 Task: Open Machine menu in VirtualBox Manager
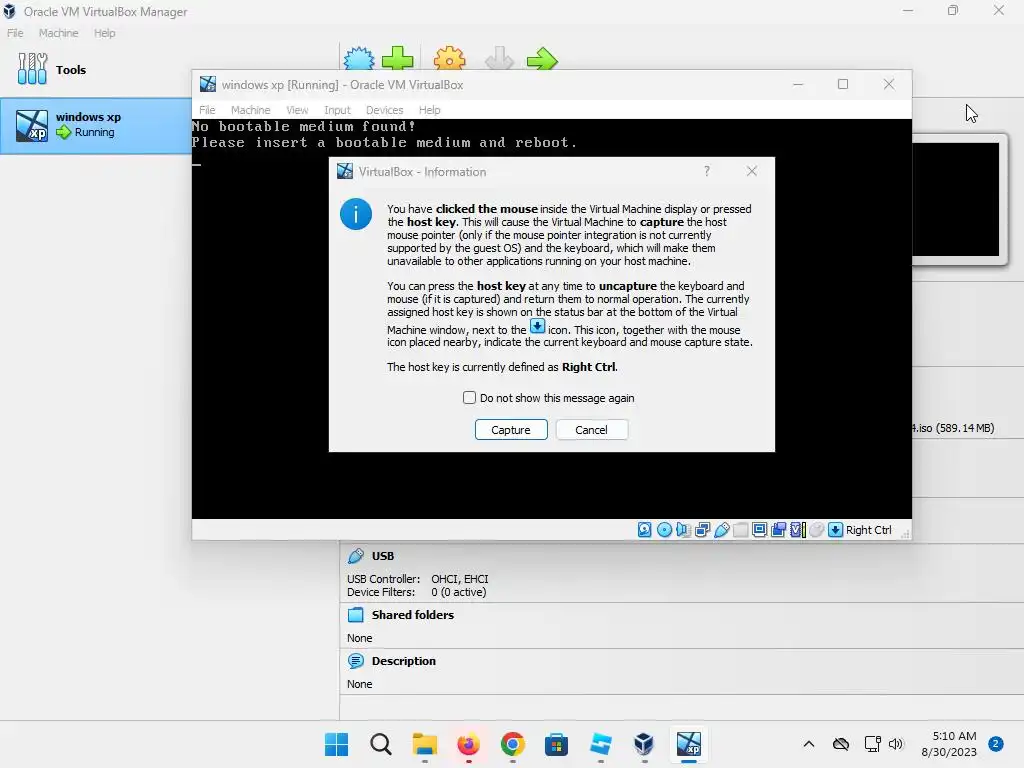(58, 33)
